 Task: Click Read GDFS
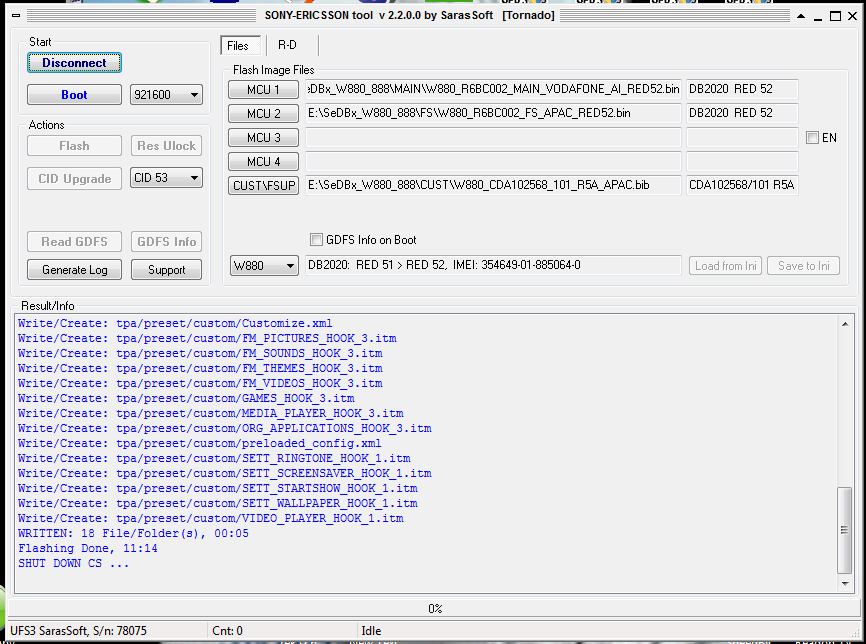(74, 241)
